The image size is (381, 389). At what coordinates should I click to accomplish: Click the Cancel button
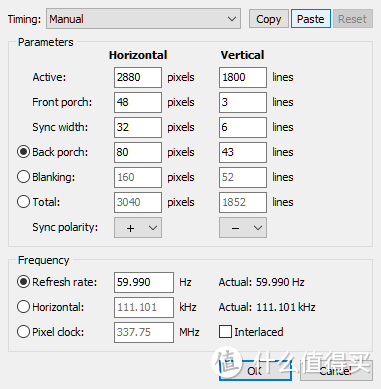pos(336,370)
